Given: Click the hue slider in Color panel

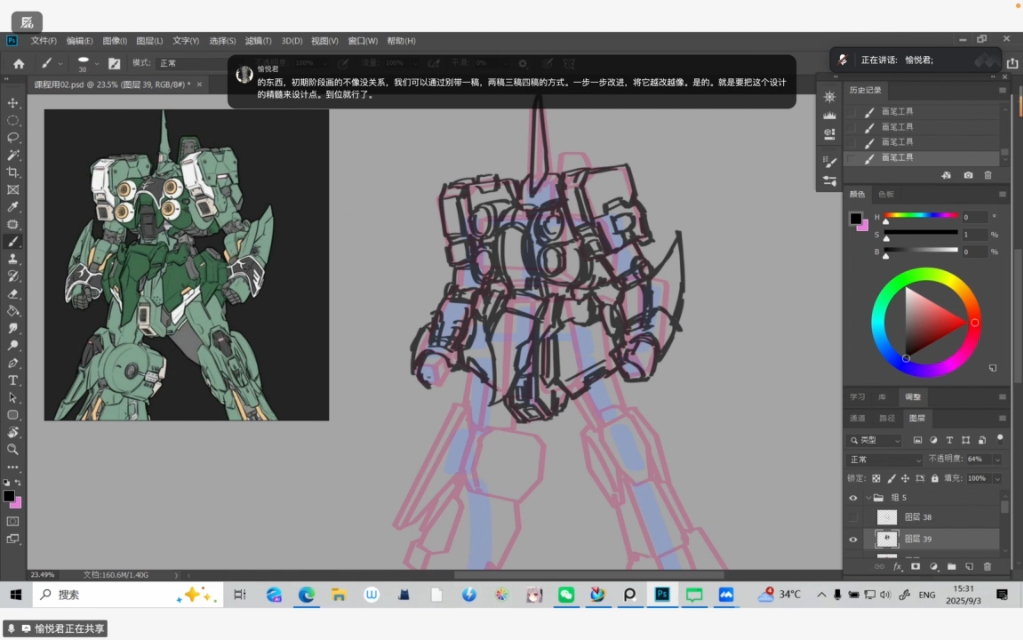Looking at the screenshot, I should coord(921,215).
